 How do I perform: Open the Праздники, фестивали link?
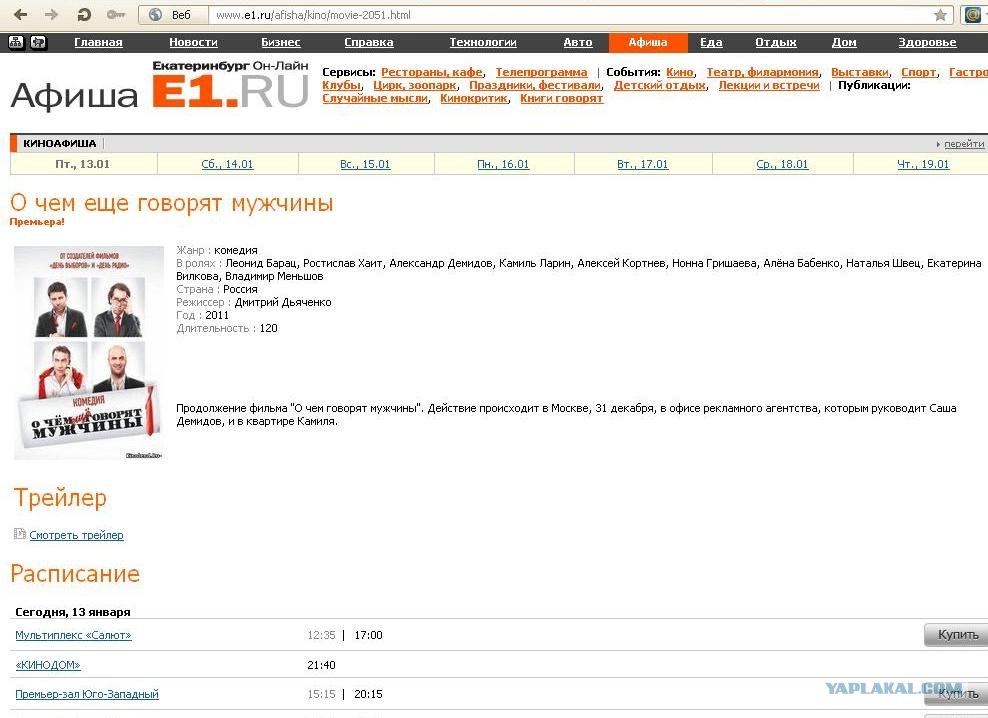click(x=535, y=85)
